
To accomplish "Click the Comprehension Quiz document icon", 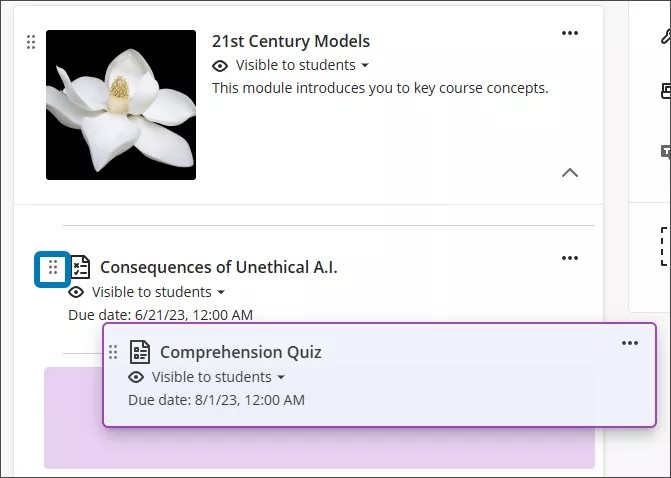I will point(140,352).
